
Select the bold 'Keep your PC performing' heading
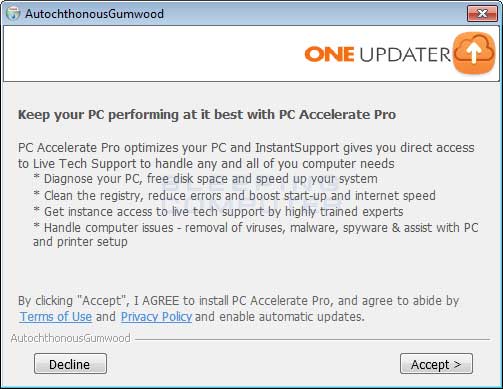click(207, 114)
